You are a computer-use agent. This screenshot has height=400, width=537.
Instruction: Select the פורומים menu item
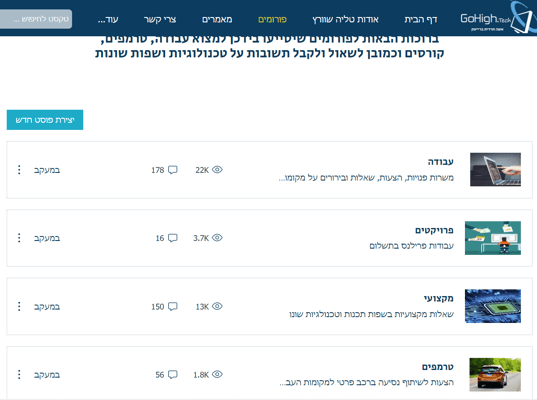[272, 19]
